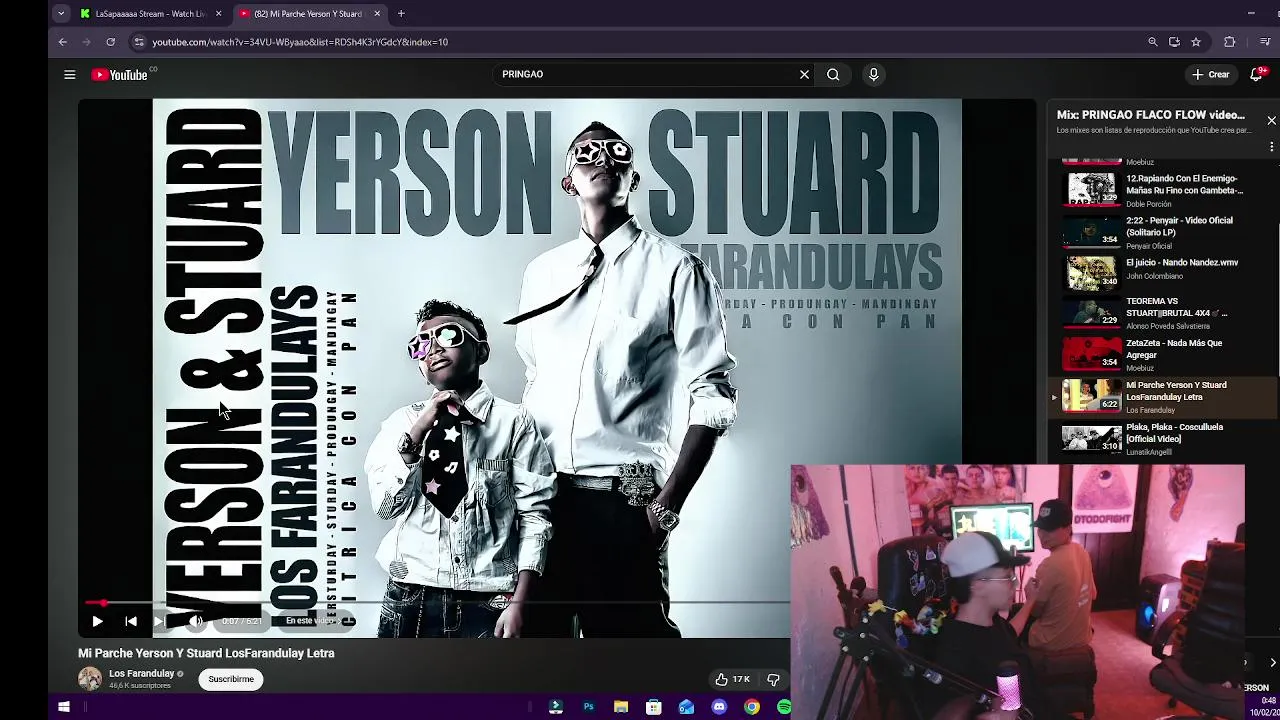This screenshot has height=720, width=1280.
Task: Skip to the next video
Action: coord(159,621)
